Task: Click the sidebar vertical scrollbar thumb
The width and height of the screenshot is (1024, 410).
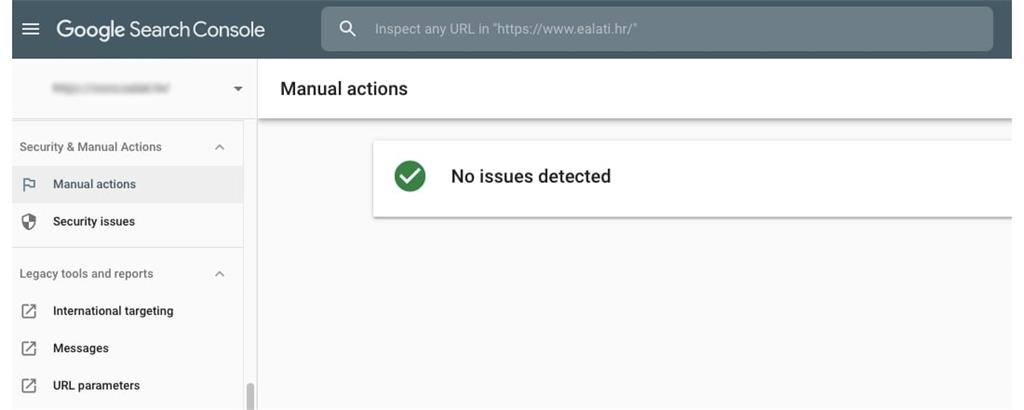Action: point(249,396)
